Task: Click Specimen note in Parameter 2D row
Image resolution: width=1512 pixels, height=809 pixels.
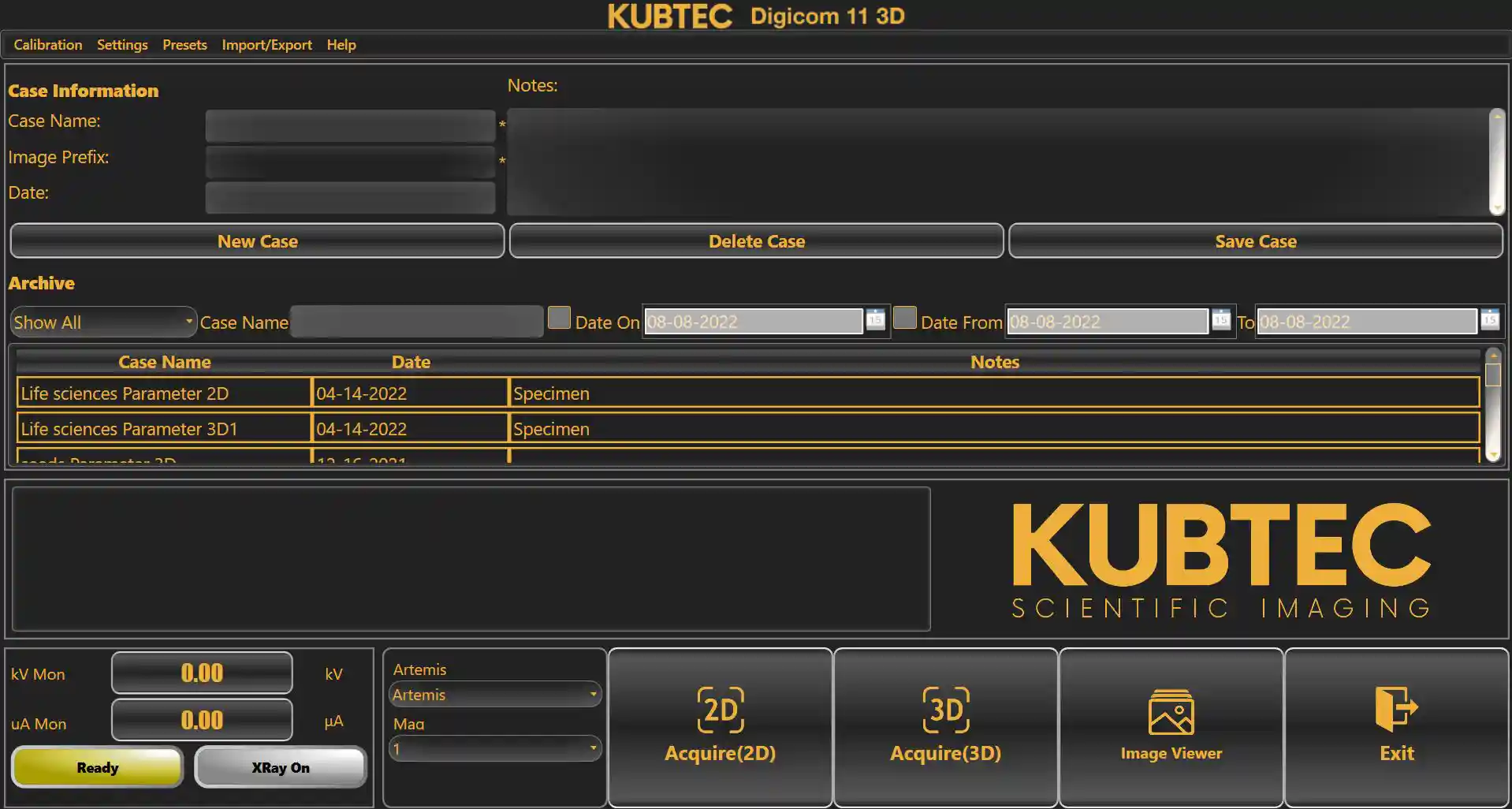Action: click(x=994, y=393)
